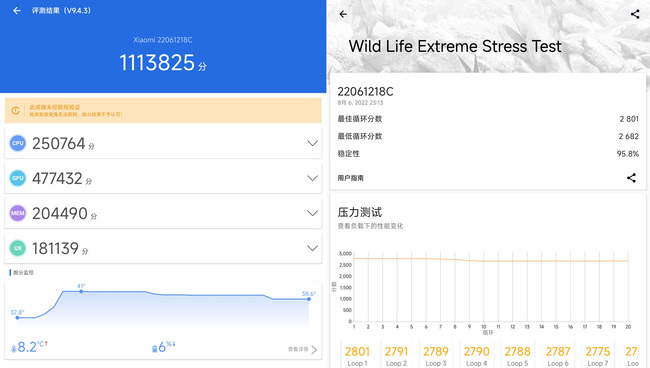Screen dimensions: 650x368
Task: Share the stress test from header
Action: click(635, 14)
